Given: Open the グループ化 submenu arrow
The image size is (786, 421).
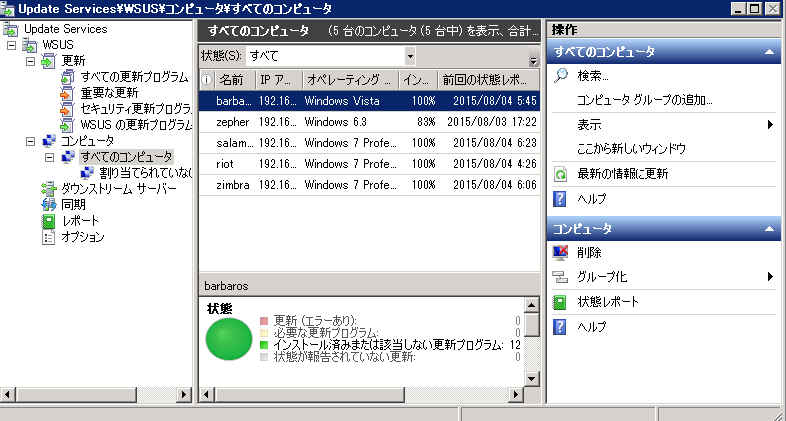Looking at the screenshot, I should pos(770,276).
